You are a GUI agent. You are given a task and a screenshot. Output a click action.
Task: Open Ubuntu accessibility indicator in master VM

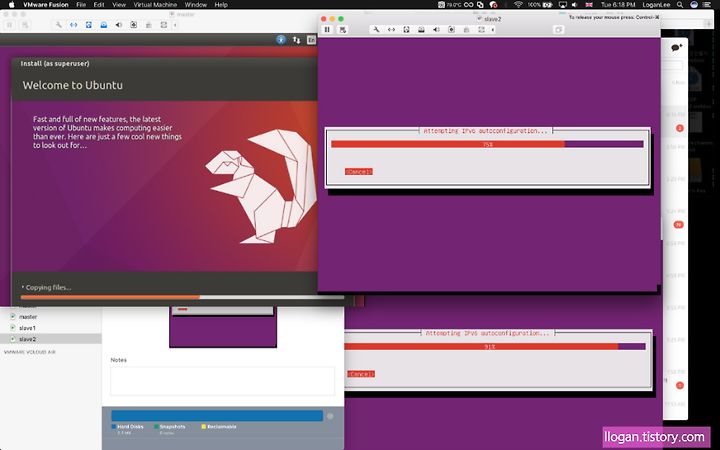pyautogui.click(x=281, y=40)
